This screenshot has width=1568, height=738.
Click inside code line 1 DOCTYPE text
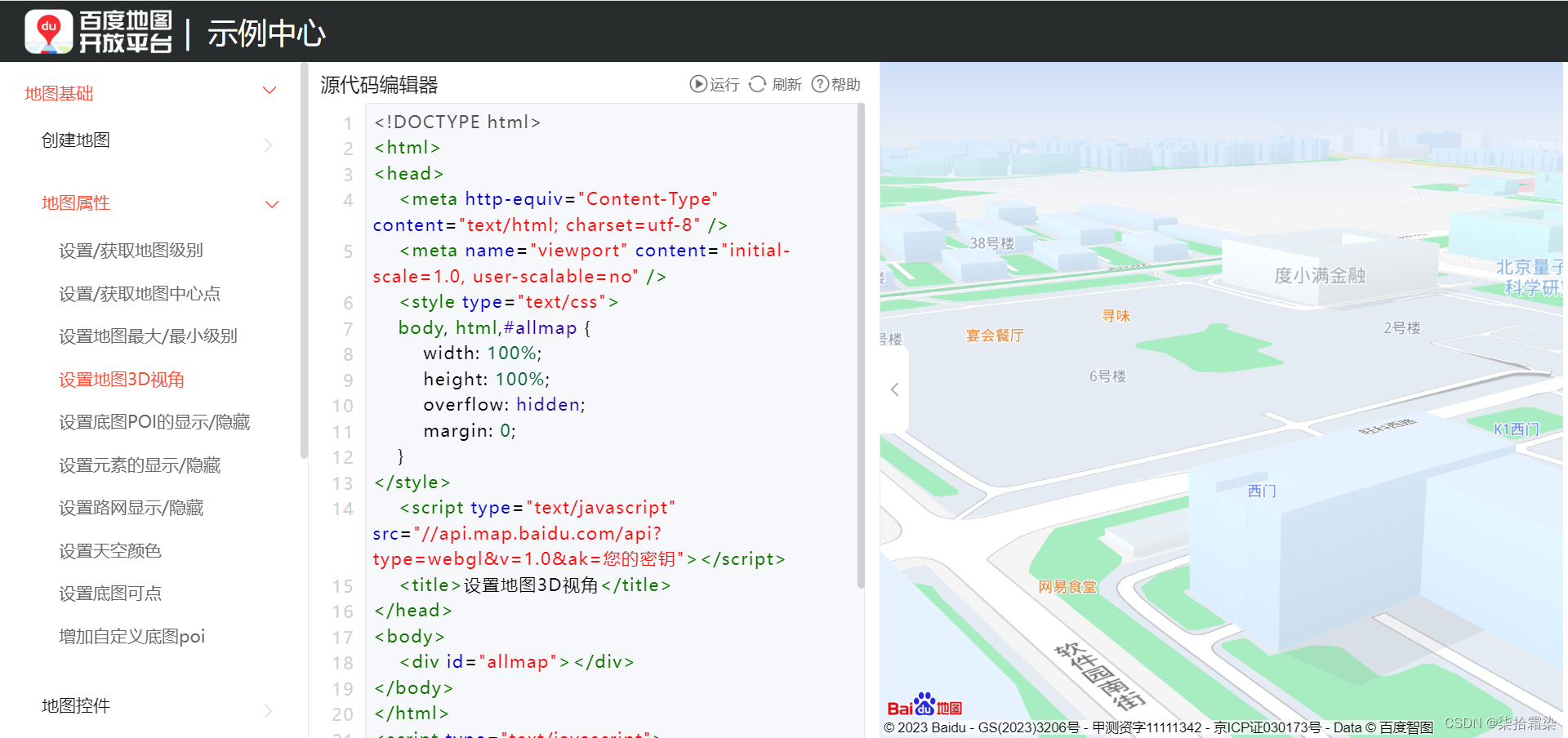(x=457, y=122)
